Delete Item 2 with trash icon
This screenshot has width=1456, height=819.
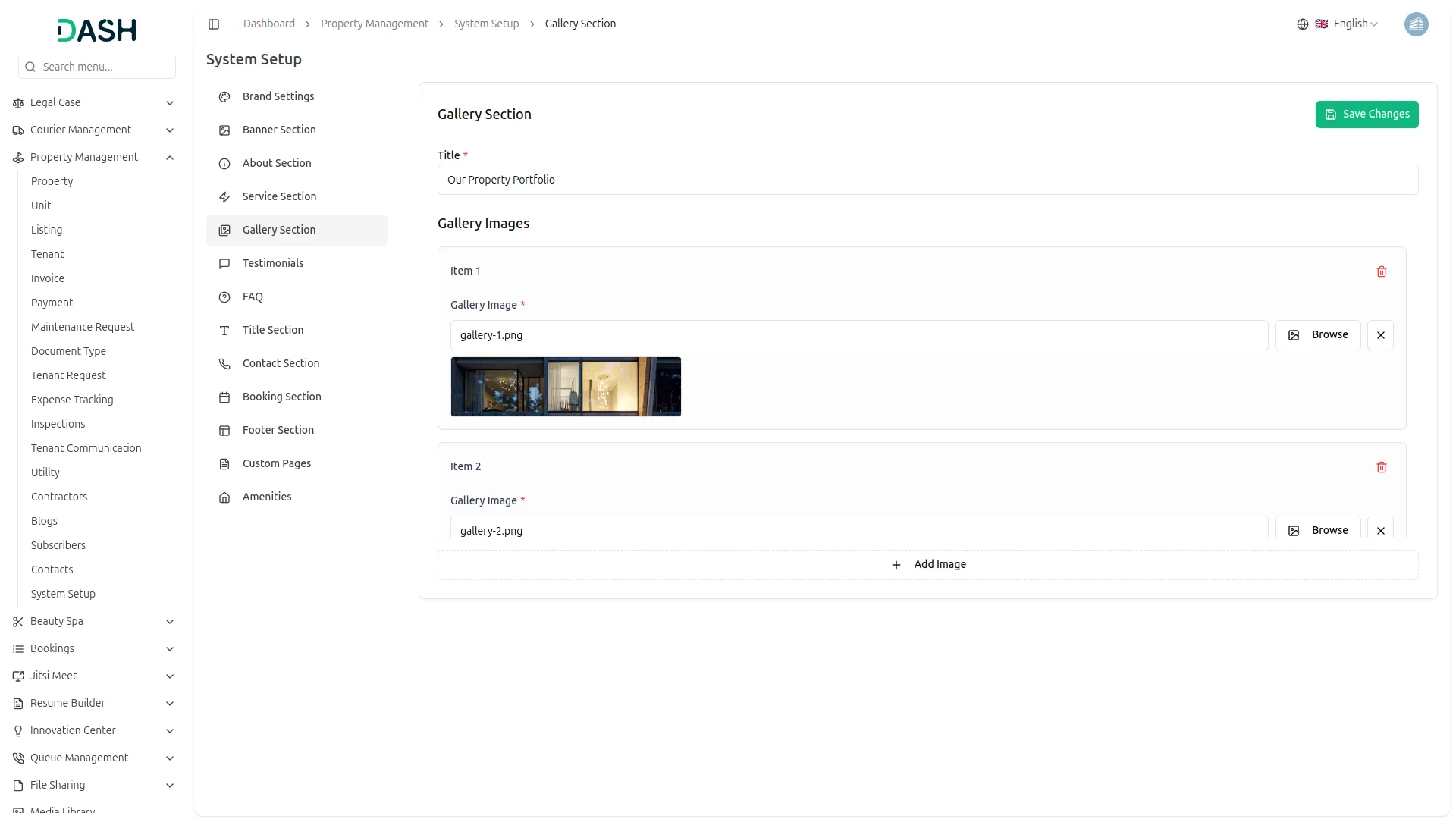click(1381, 467)
